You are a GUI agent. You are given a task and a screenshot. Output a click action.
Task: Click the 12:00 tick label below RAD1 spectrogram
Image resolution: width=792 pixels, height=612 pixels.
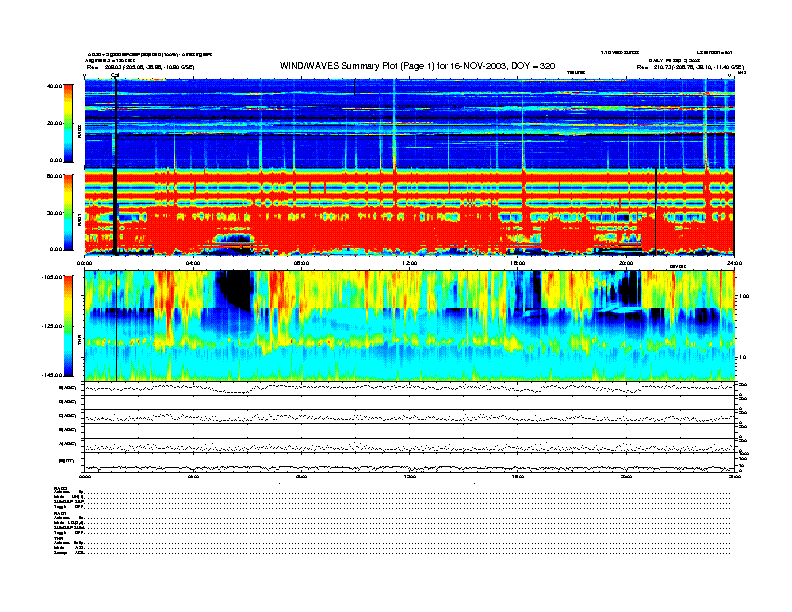[x=409, y=263]
